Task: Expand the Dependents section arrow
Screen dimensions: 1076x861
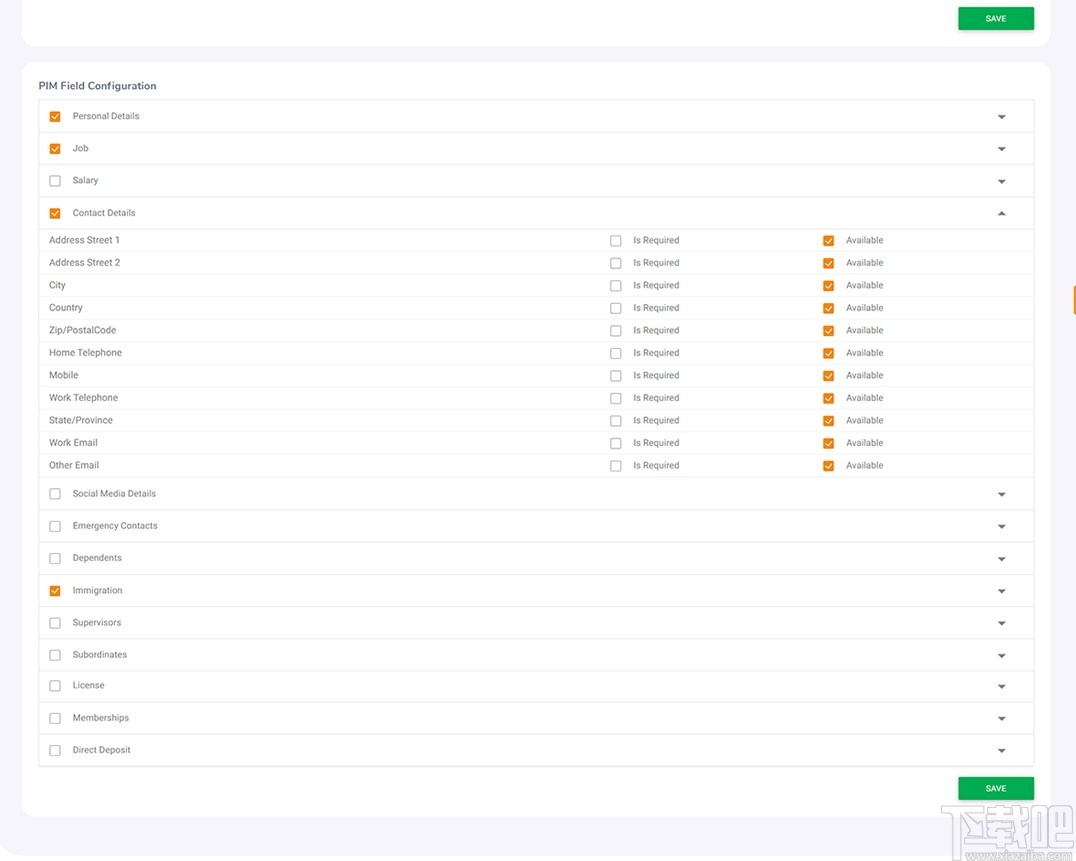Action: click(1001, 559)
